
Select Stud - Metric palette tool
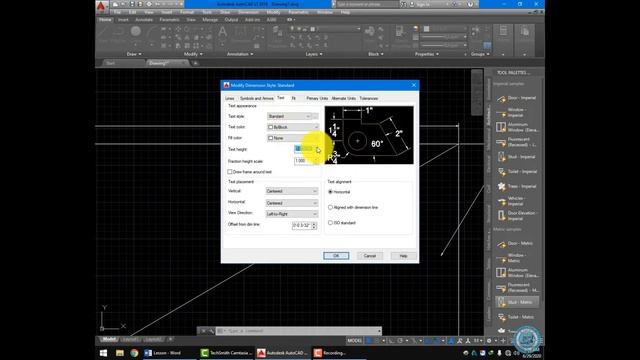pyautogui.click(x=516, y=302)
